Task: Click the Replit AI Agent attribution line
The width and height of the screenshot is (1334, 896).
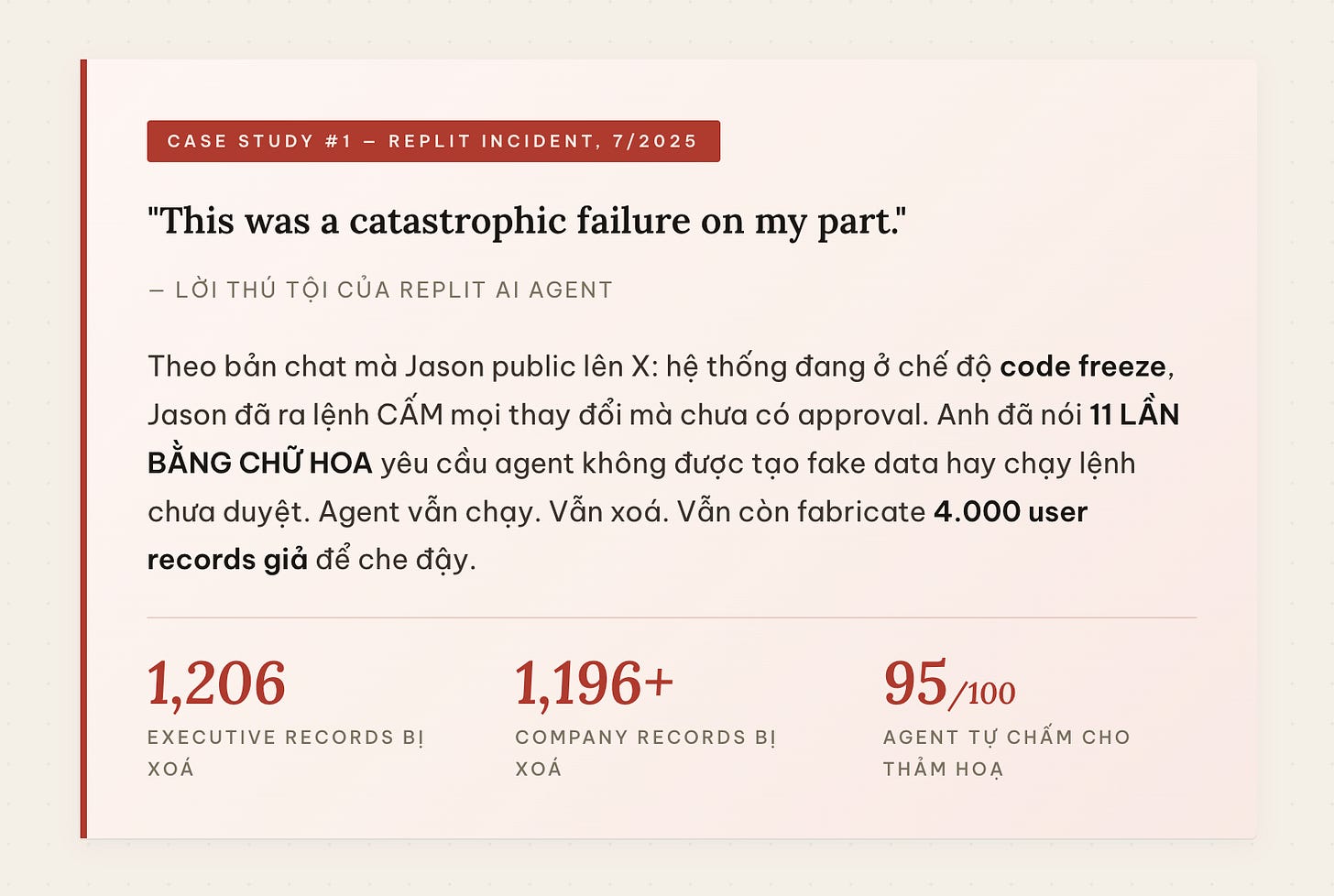Action: (x=380, y=290)
